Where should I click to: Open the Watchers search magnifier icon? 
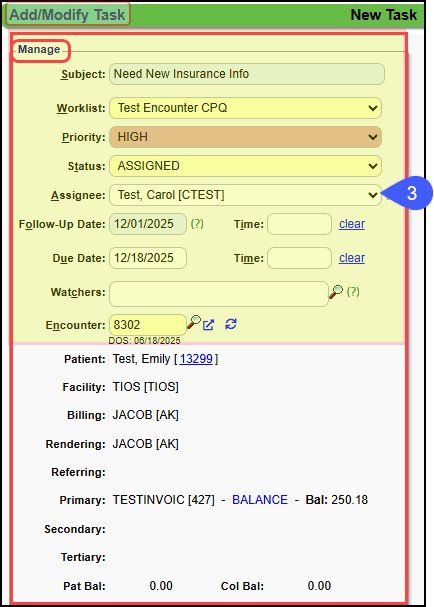click(x=336, y=292)
